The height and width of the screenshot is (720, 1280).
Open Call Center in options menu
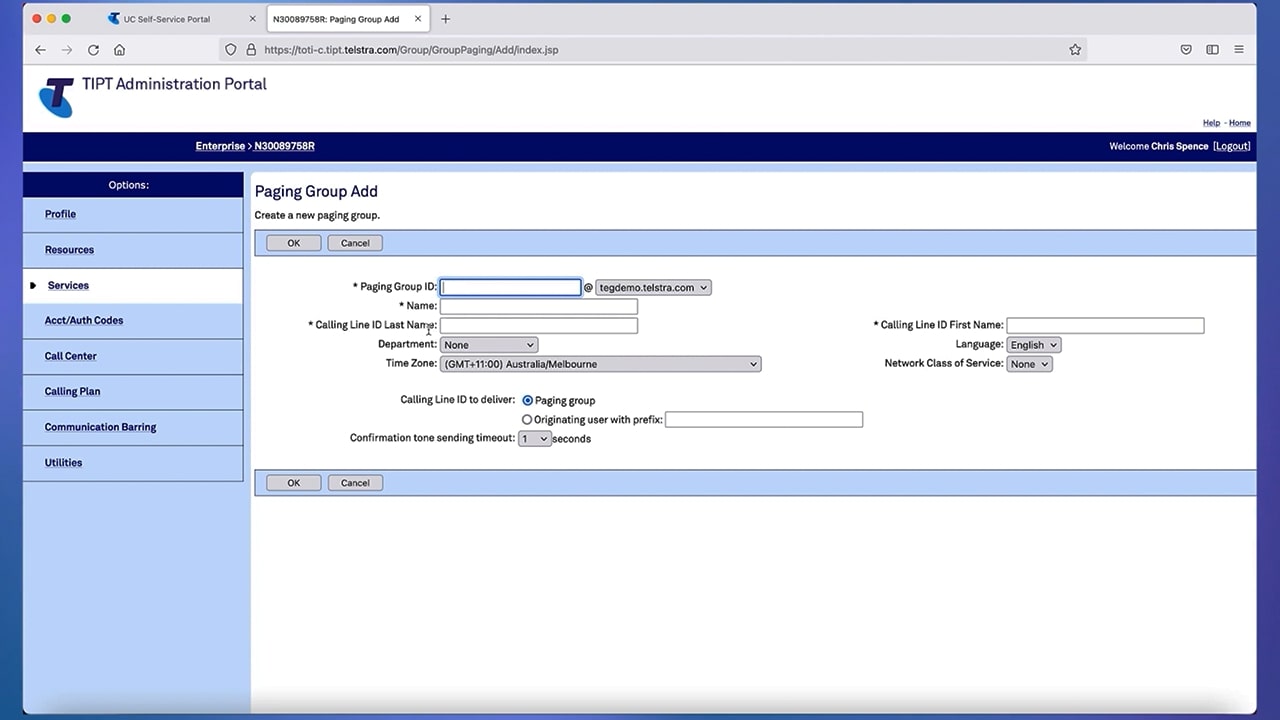point(70,356)
